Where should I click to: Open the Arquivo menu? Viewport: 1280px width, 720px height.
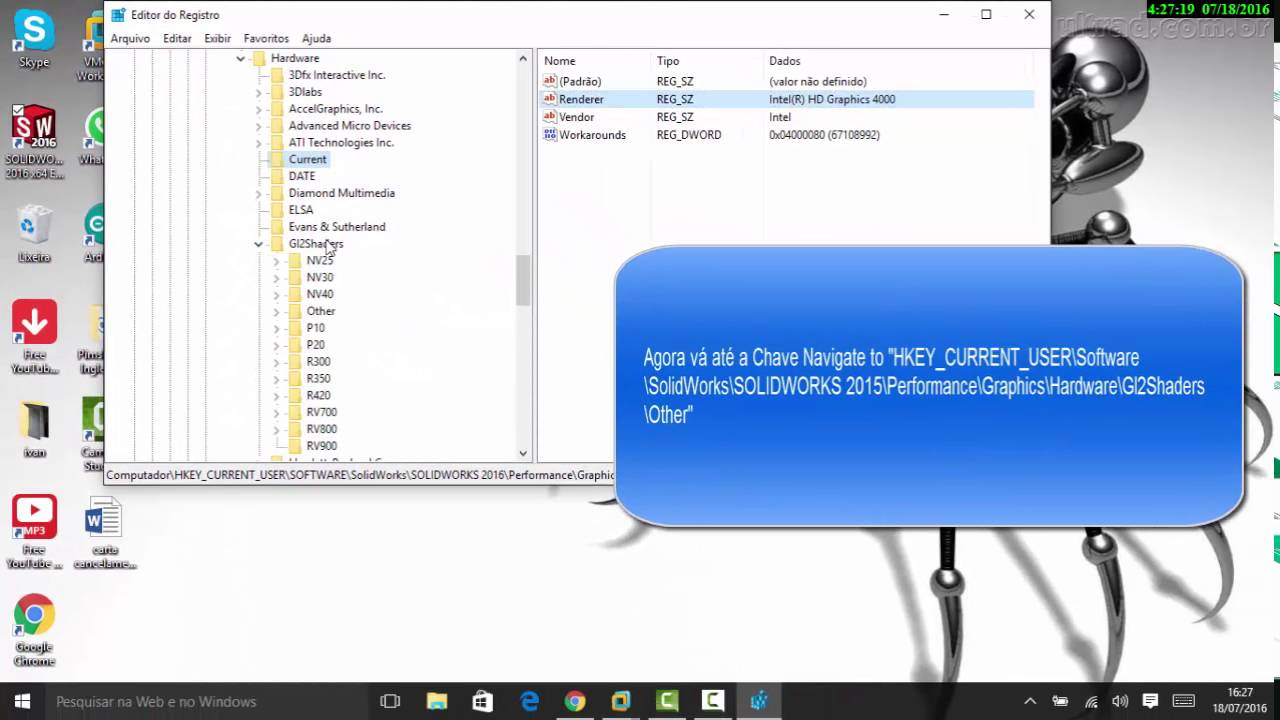130,38
